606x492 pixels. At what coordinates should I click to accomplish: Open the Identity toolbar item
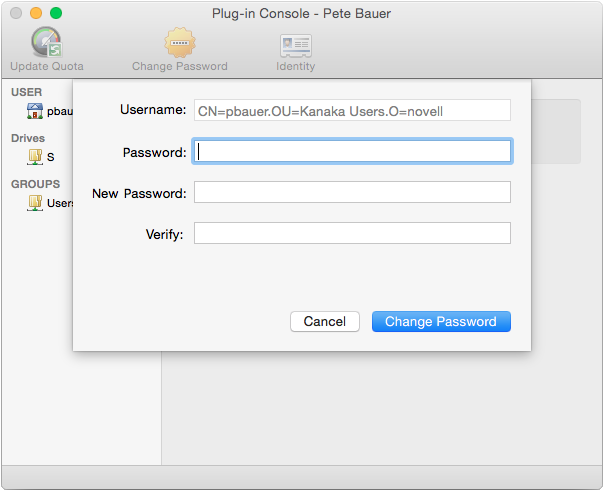[x=295, y=44]
